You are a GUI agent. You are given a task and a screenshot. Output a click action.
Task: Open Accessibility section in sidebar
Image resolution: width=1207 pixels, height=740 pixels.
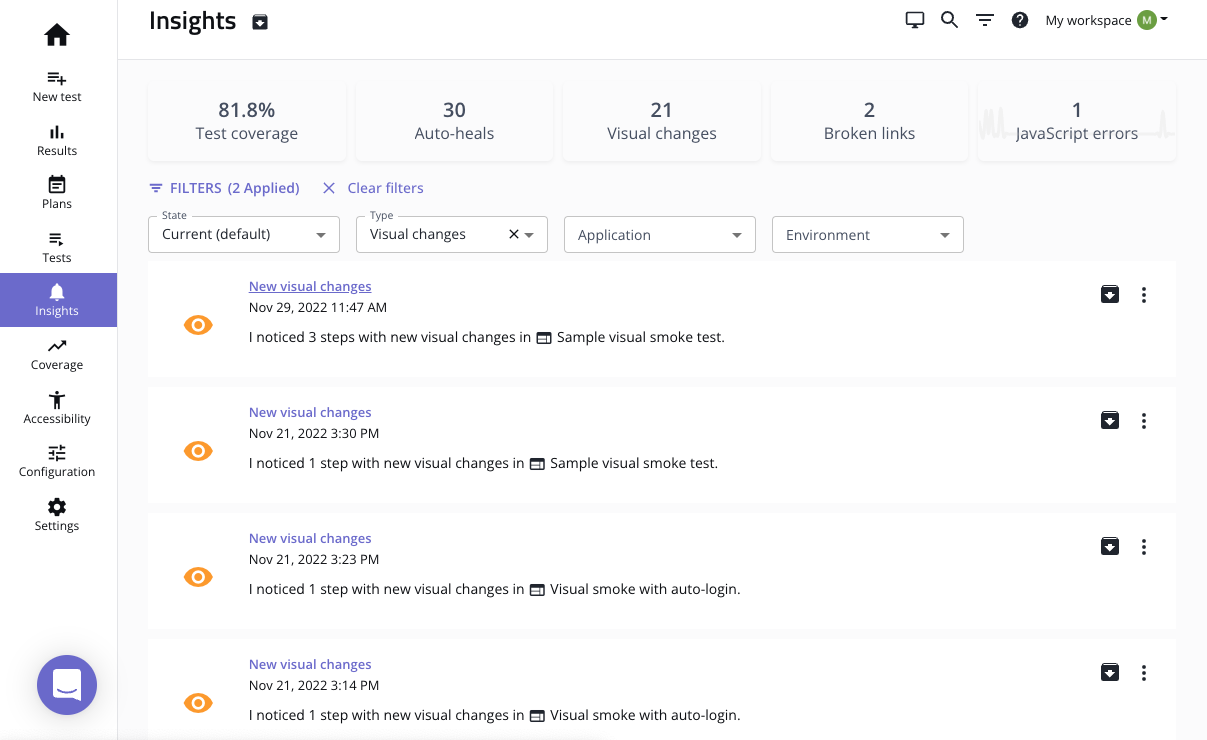(57, 408)
